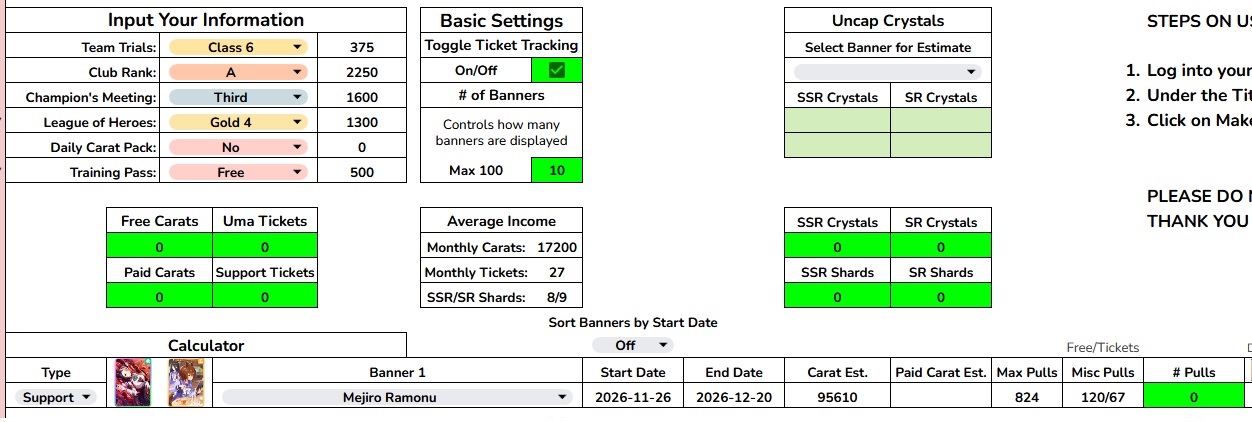The image size is (1252, 422).
Task: Select the End Date 2026-12-20 cell
Action: click(734, 397)
